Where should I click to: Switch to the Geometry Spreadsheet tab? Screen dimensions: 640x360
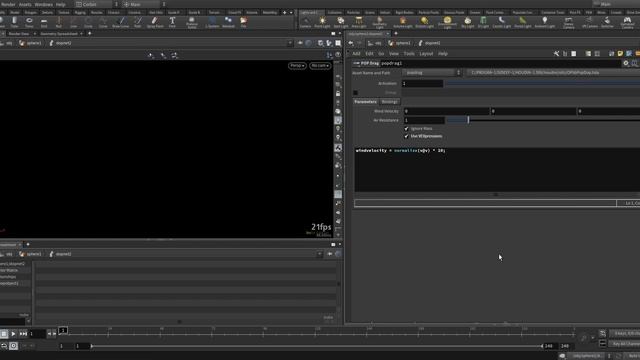pyautogui.click(x=59, y=33)
